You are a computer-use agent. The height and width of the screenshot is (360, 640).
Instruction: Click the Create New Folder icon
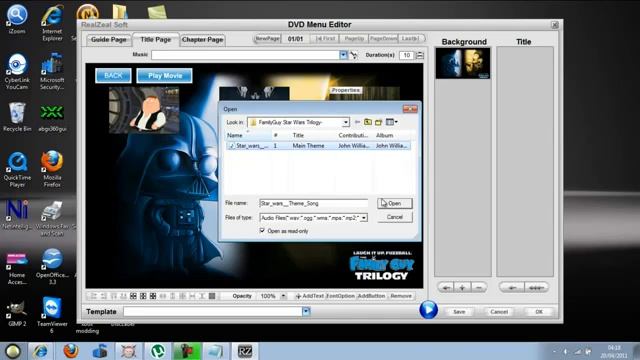click(x=379, y=122)
